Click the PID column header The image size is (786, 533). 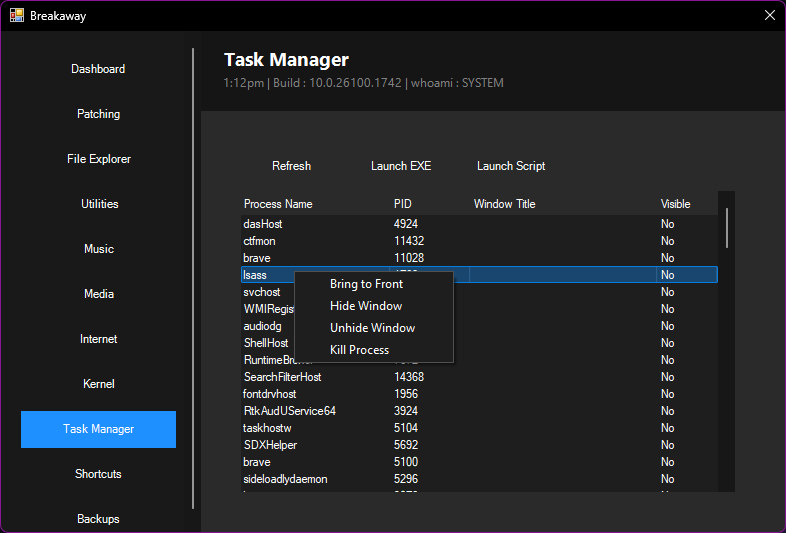pos(403,204)
